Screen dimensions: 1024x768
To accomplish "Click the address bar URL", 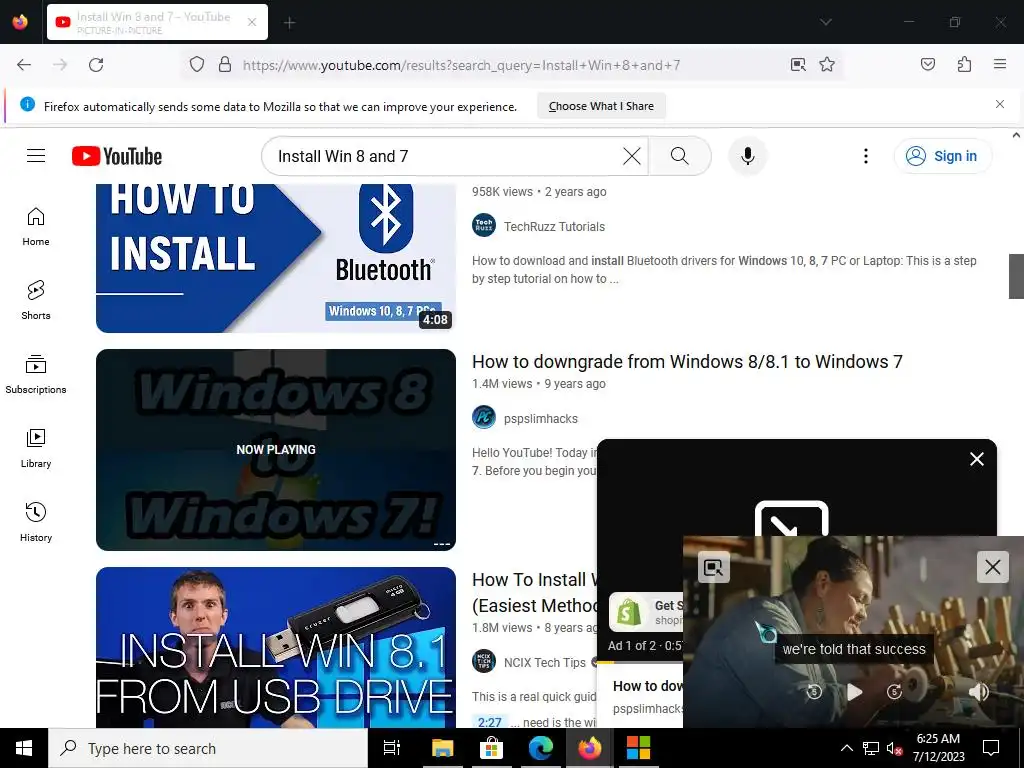I will click(x=461, y=65).
